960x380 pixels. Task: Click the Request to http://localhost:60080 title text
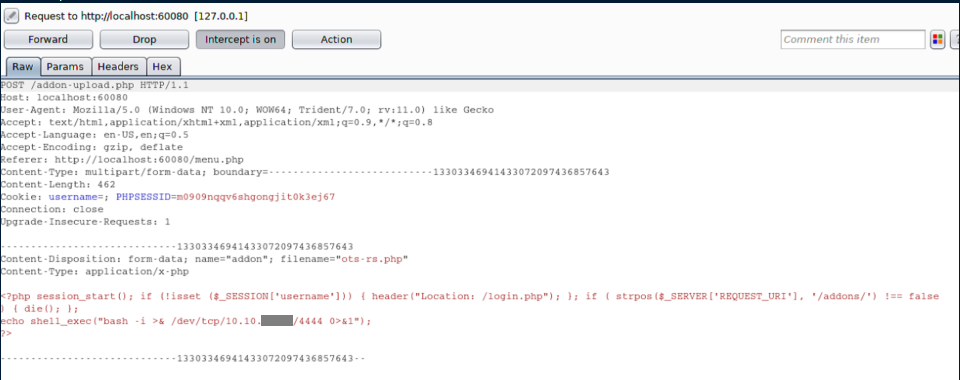(x=136, y=16)
